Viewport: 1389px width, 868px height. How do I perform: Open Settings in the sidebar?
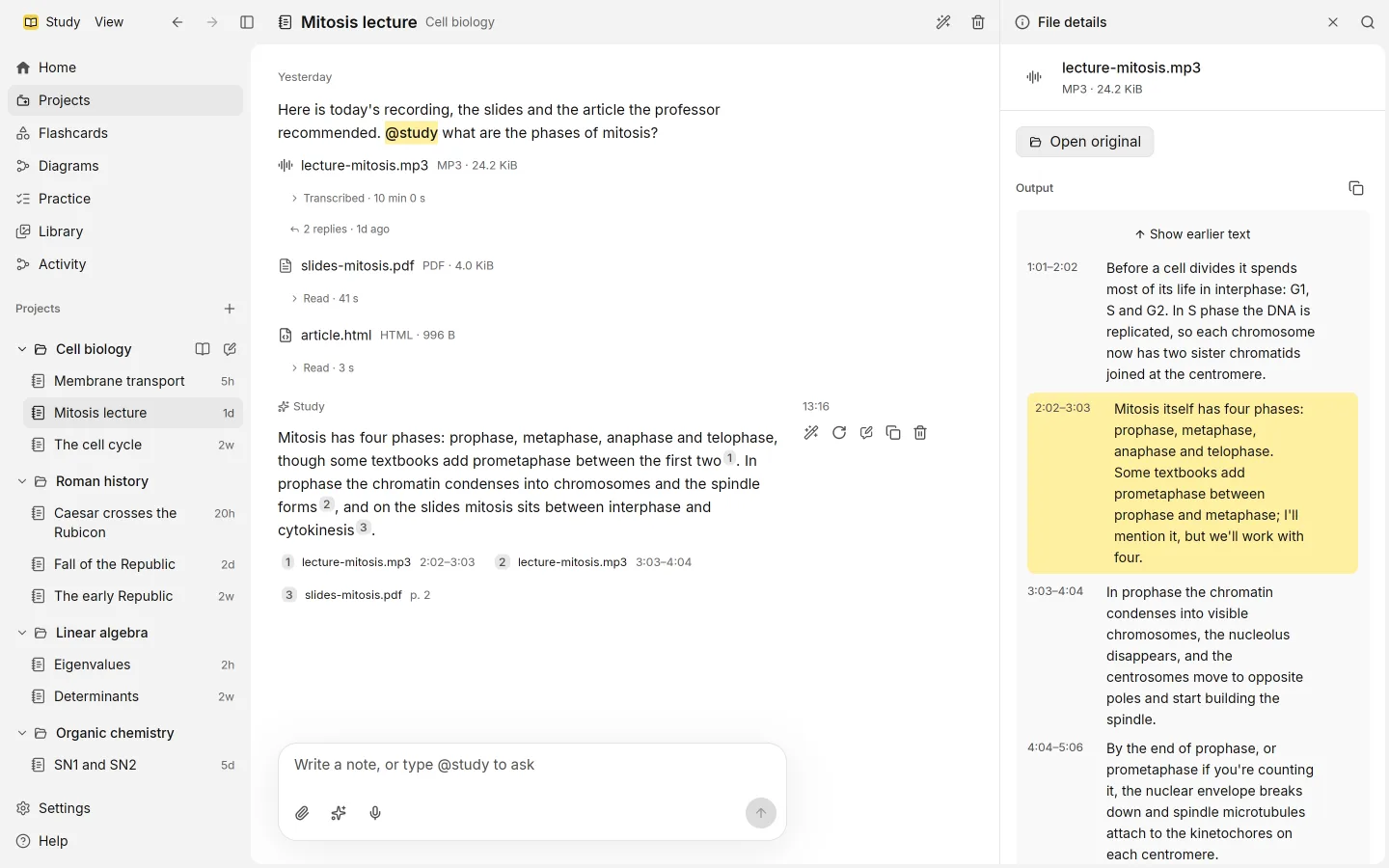[125, 808]
